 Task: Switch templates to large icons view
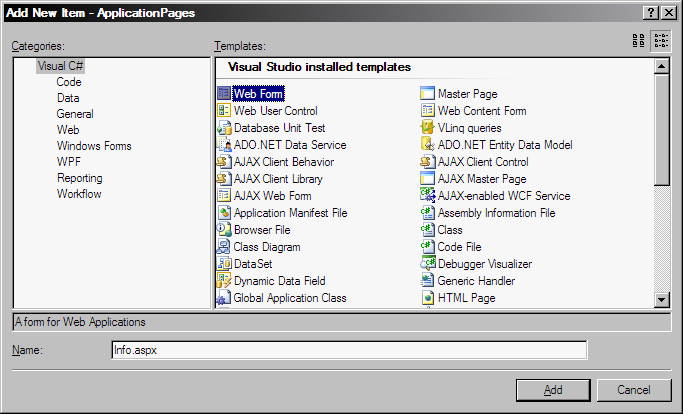(639, 41)
